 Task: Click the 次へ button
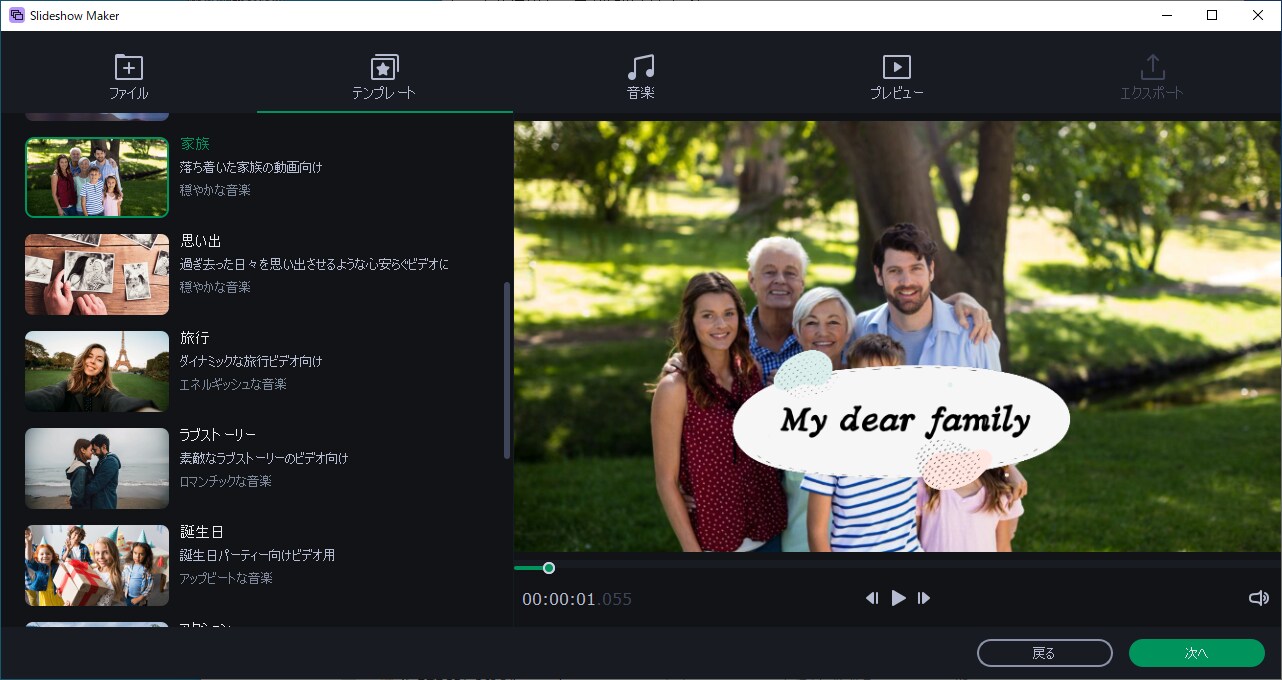click(x=1197, y=653)
